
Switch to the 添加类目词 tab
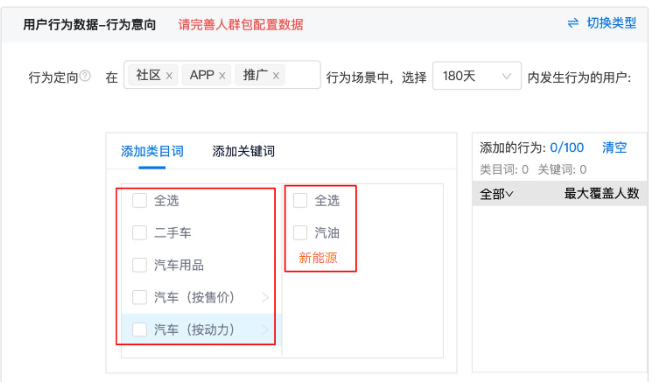[x=152, y=151]
